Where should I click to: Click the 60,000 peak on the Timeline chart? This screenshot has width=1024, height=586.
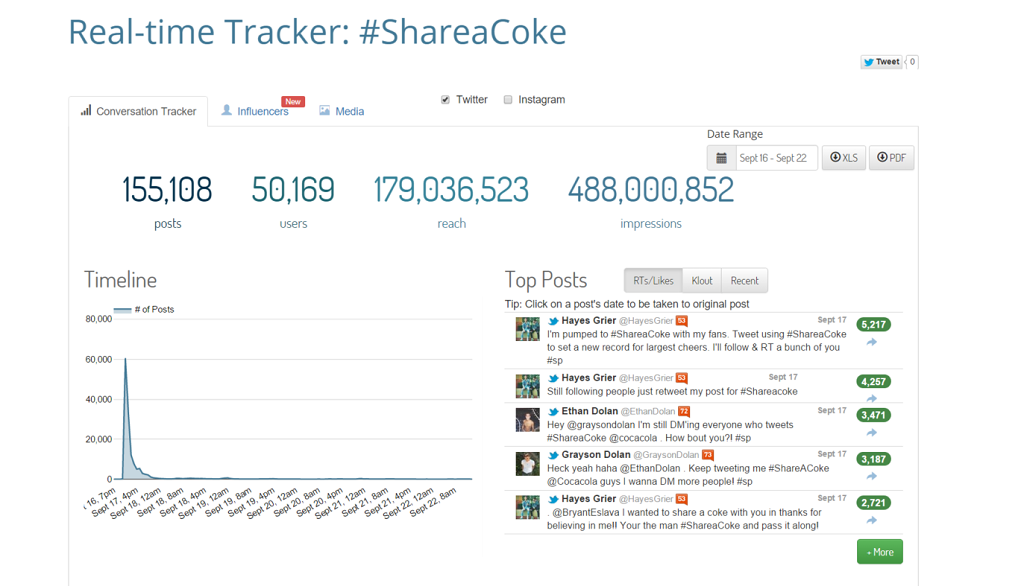[125, 359]
